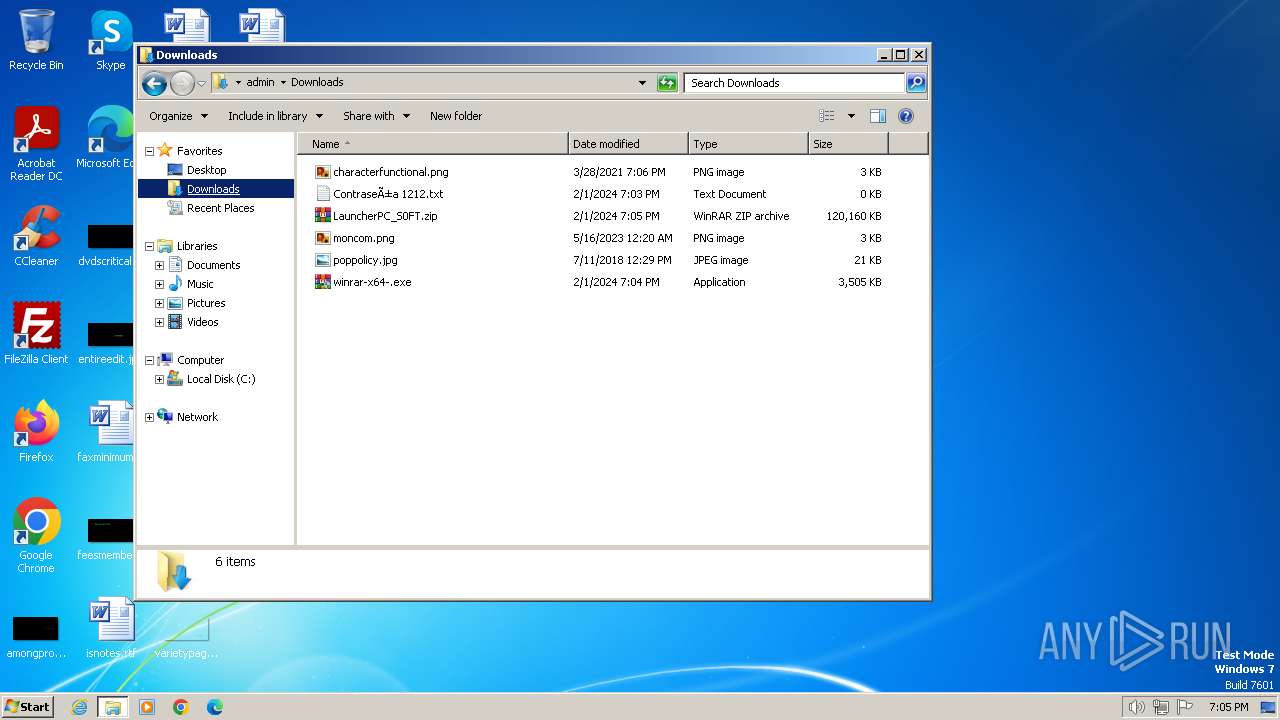Collapse the Computer tree group

point(150,361)
